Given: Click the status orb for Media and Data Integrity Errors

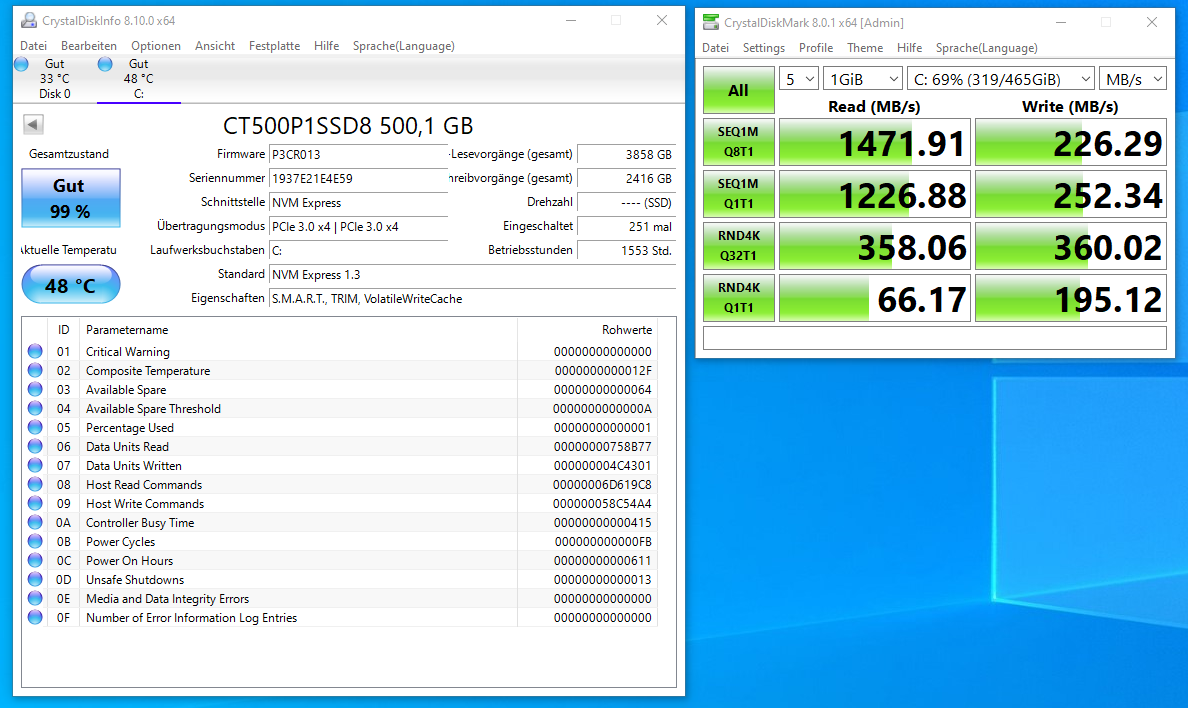Looking at the screenshot, I should 35,597.
